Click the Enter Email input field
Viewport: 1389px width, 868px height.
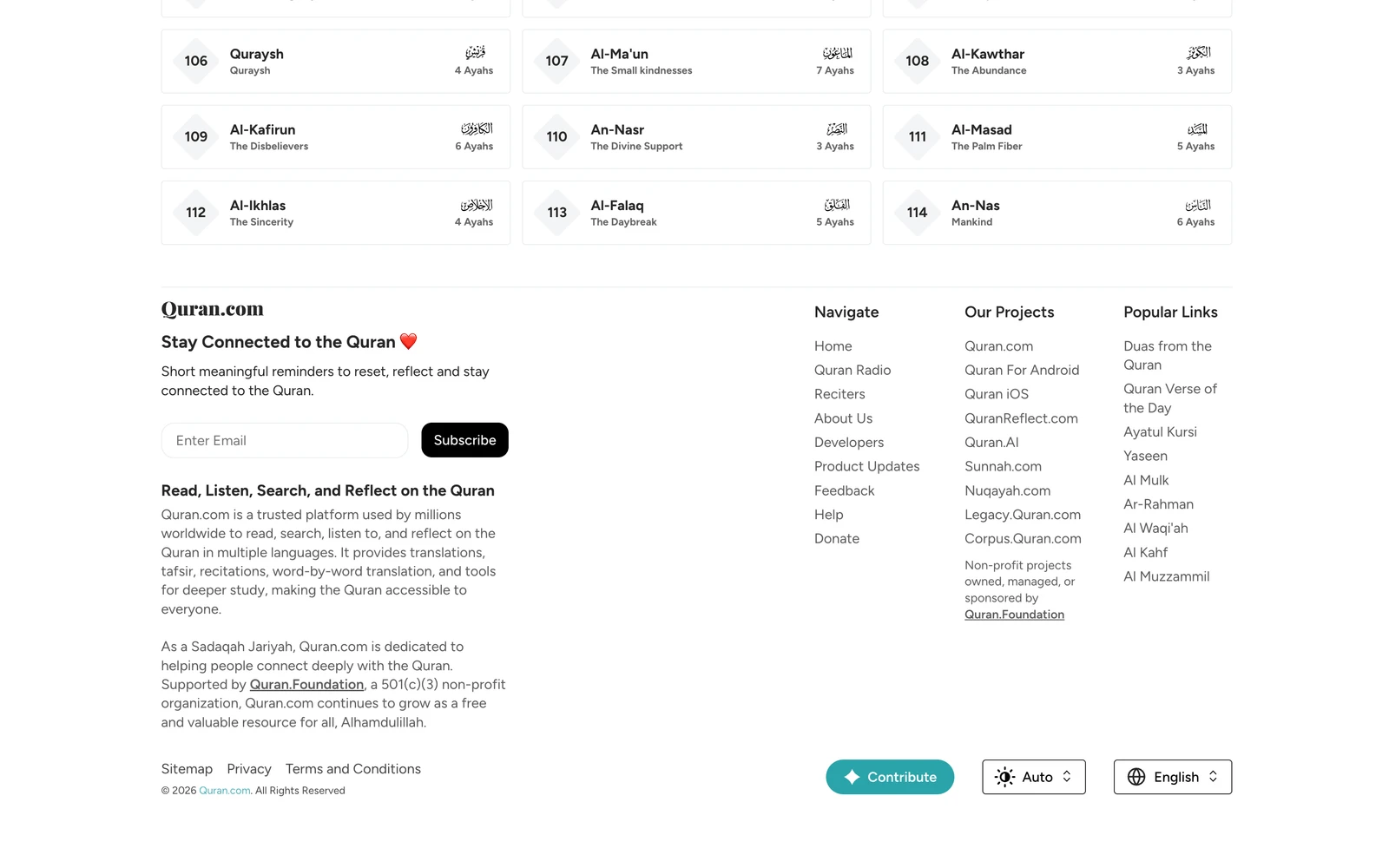[x=285, y=440]
